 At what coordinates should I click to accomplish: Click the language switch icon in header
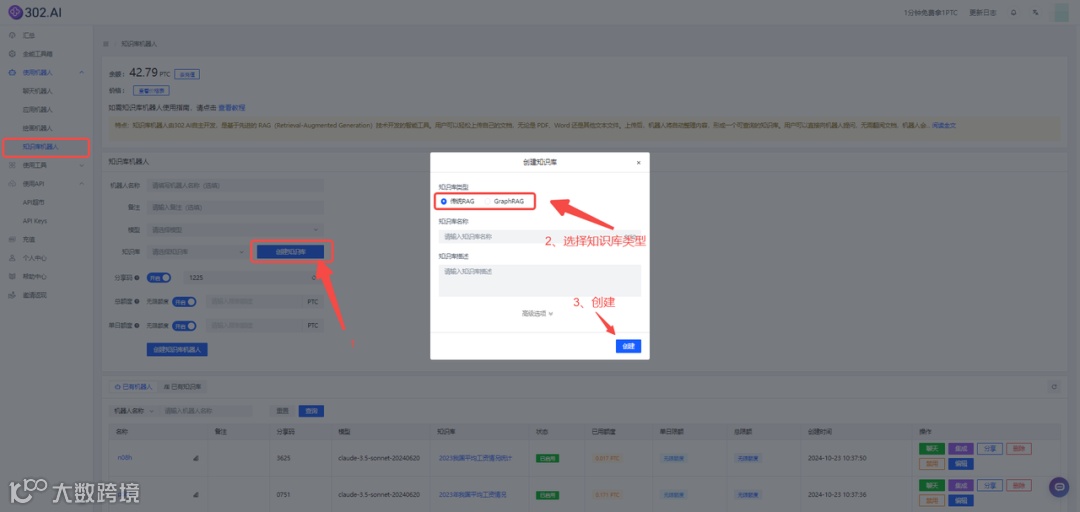click(x=1035, y=12)
